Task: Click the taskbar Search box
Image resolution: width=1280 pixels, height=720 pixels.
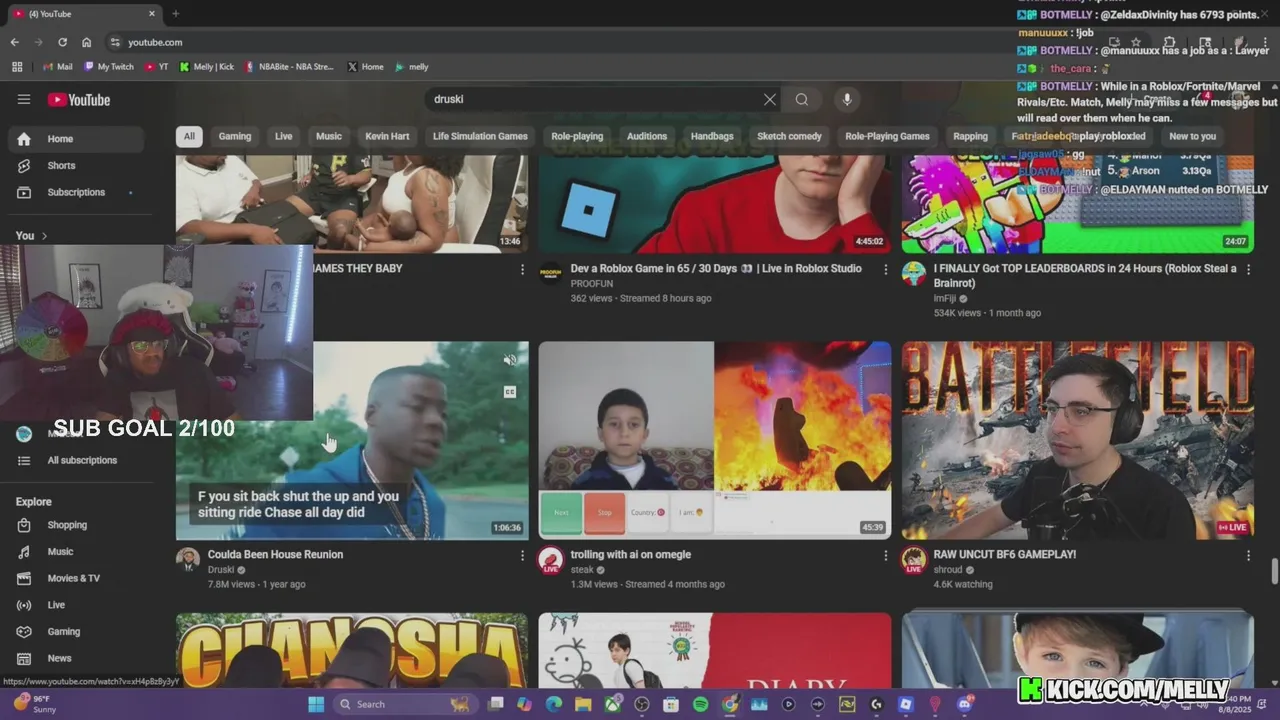Action: [x=404, y=704]
